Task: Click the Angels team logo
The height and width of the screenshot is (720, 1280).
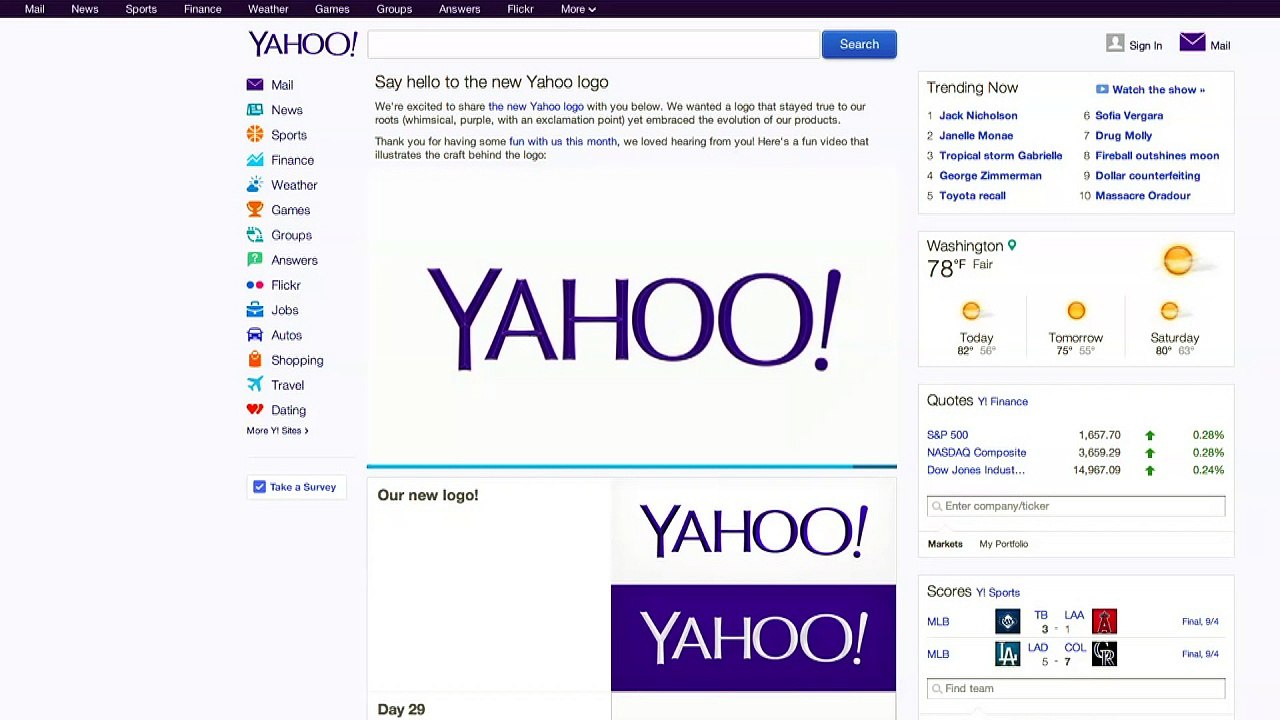Action: 1104,621
